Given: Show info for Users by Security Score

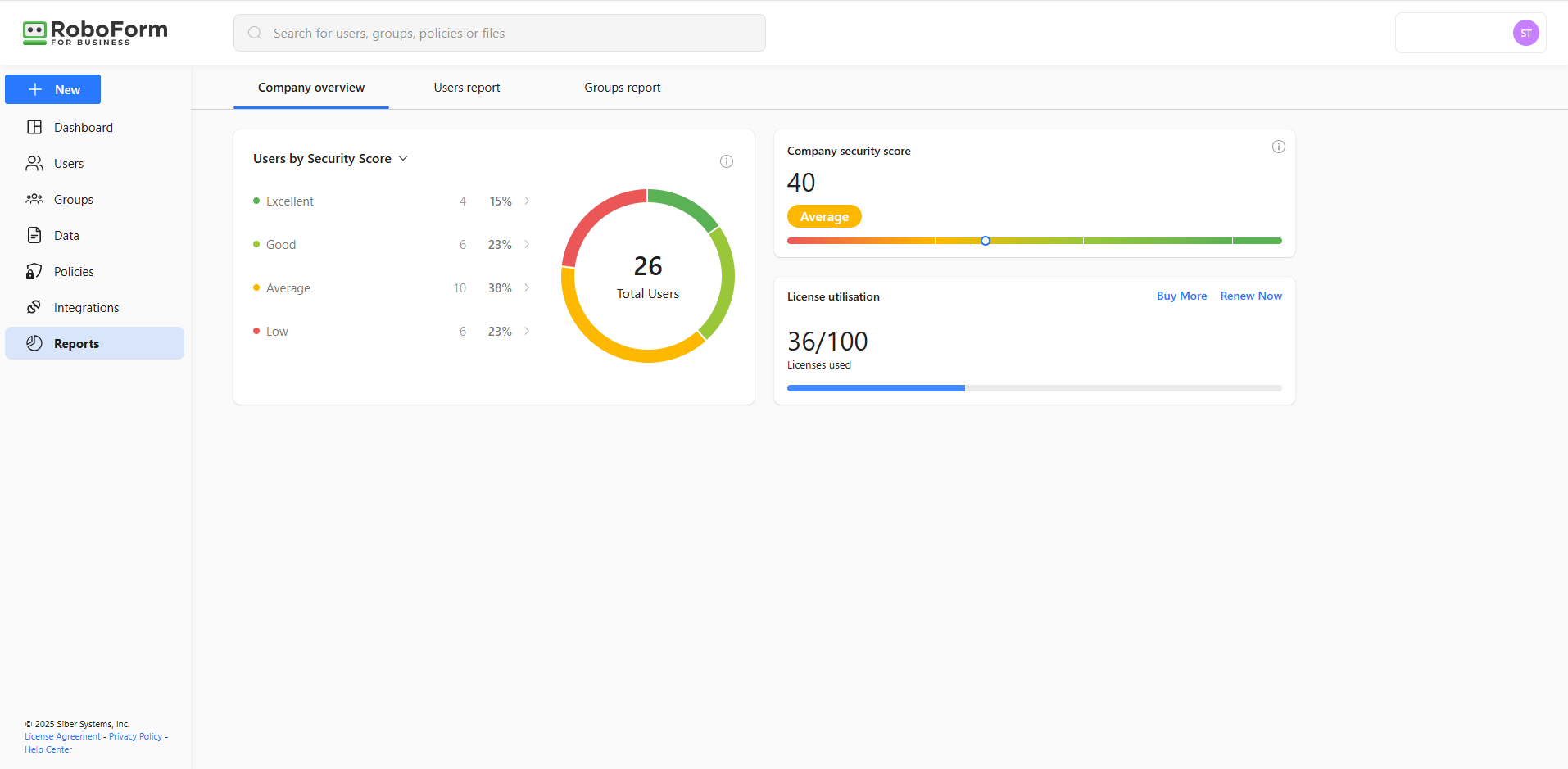Looking at the screenshot, I should click(x=726, y=161).
